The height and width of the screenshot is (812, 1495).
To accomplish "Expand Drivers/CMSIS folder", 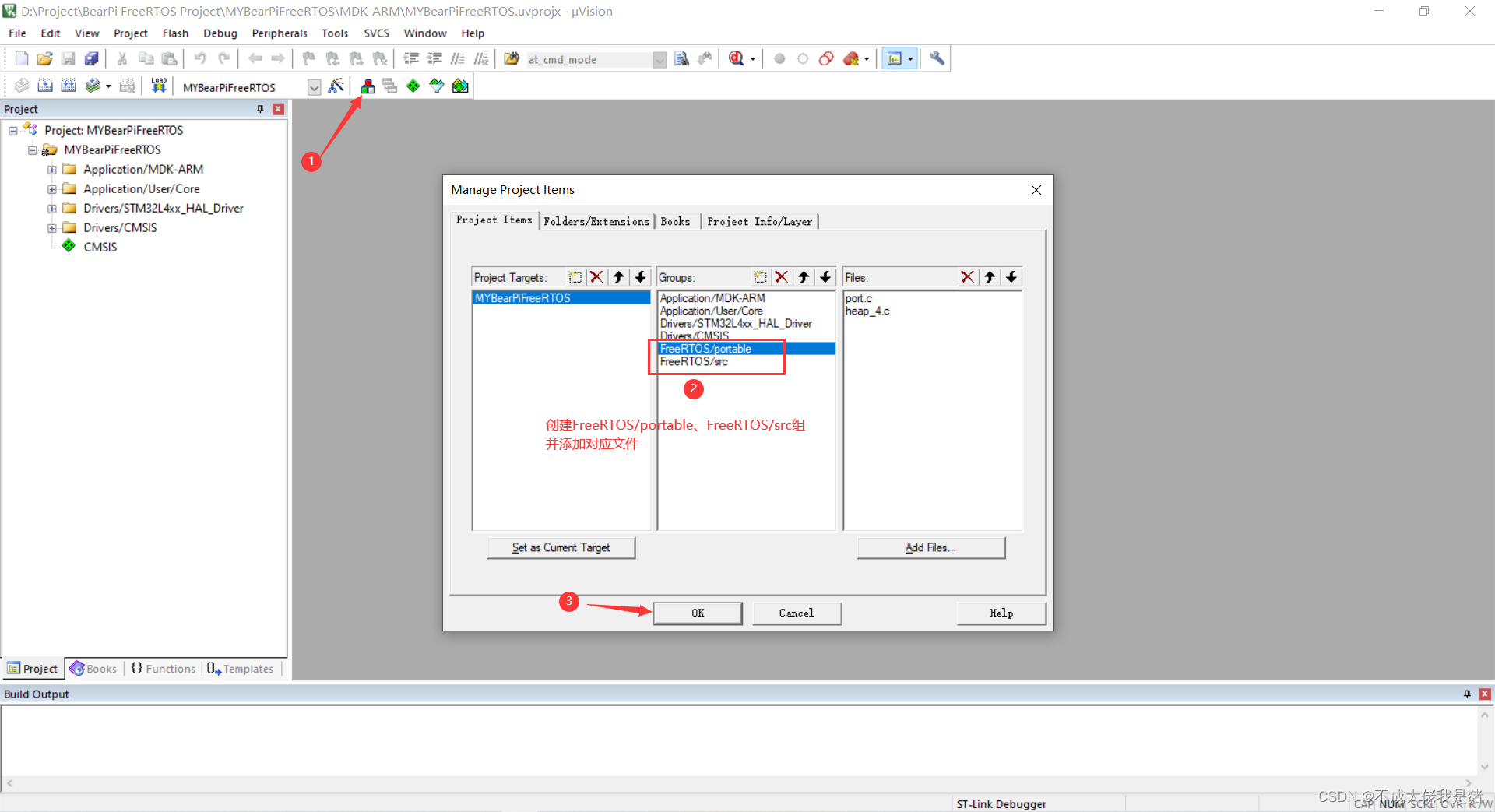I will (x=52, y=228).
